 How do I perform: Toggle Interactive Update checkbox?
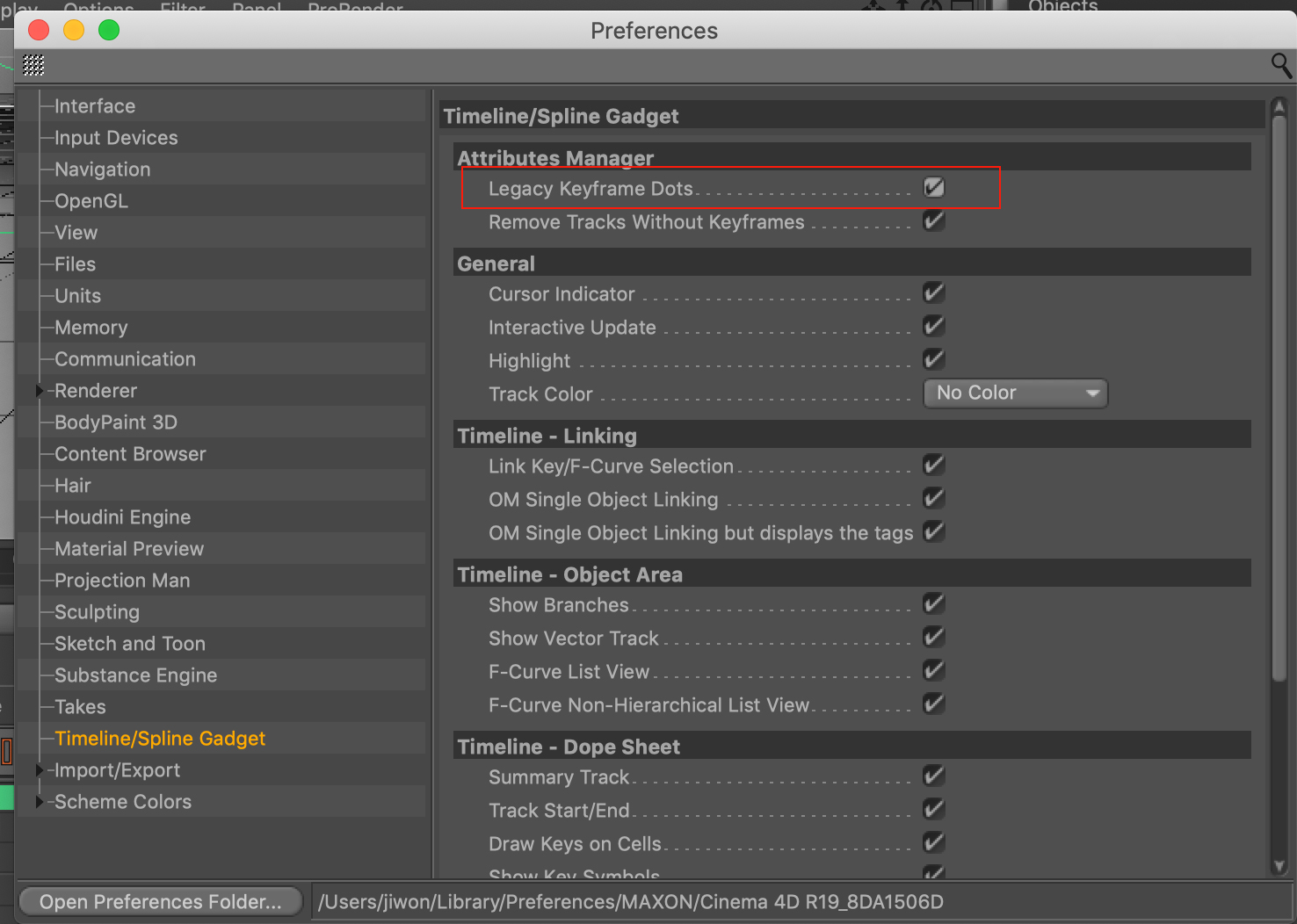coord(933,326)
